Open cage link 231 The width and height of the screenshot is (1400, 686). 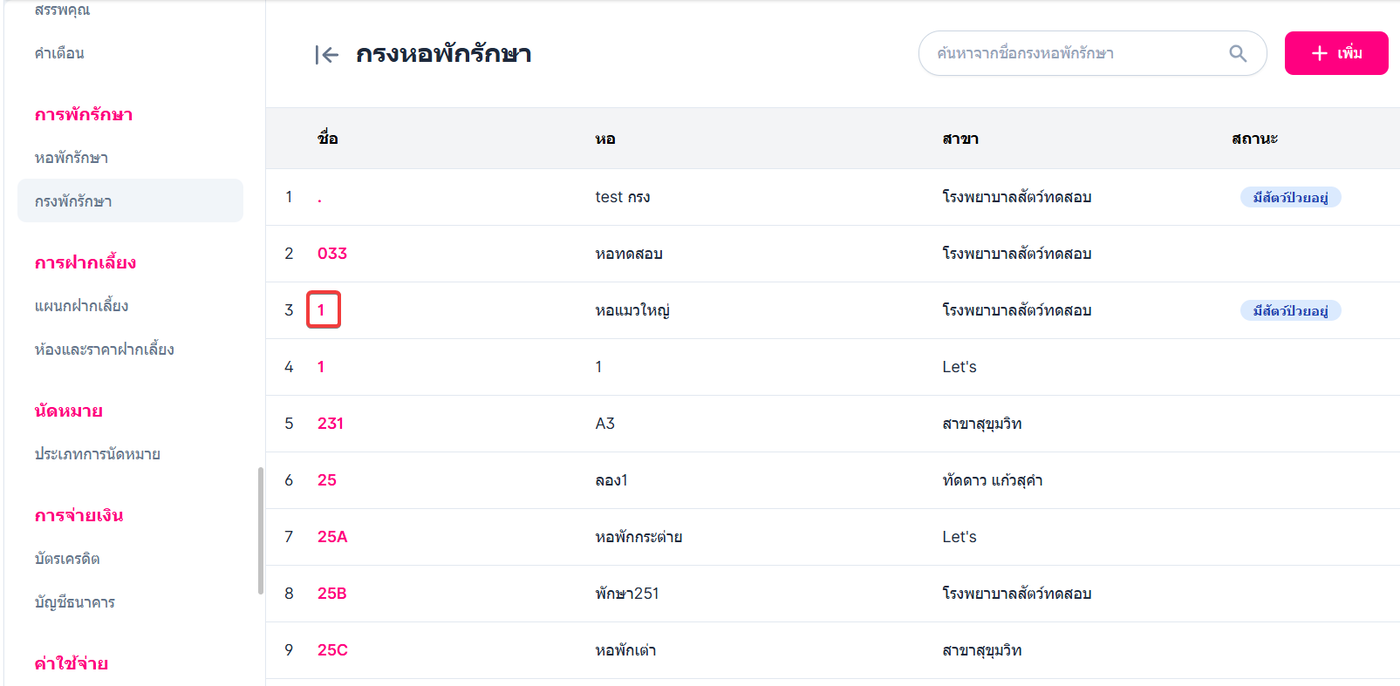coord(330,424)
